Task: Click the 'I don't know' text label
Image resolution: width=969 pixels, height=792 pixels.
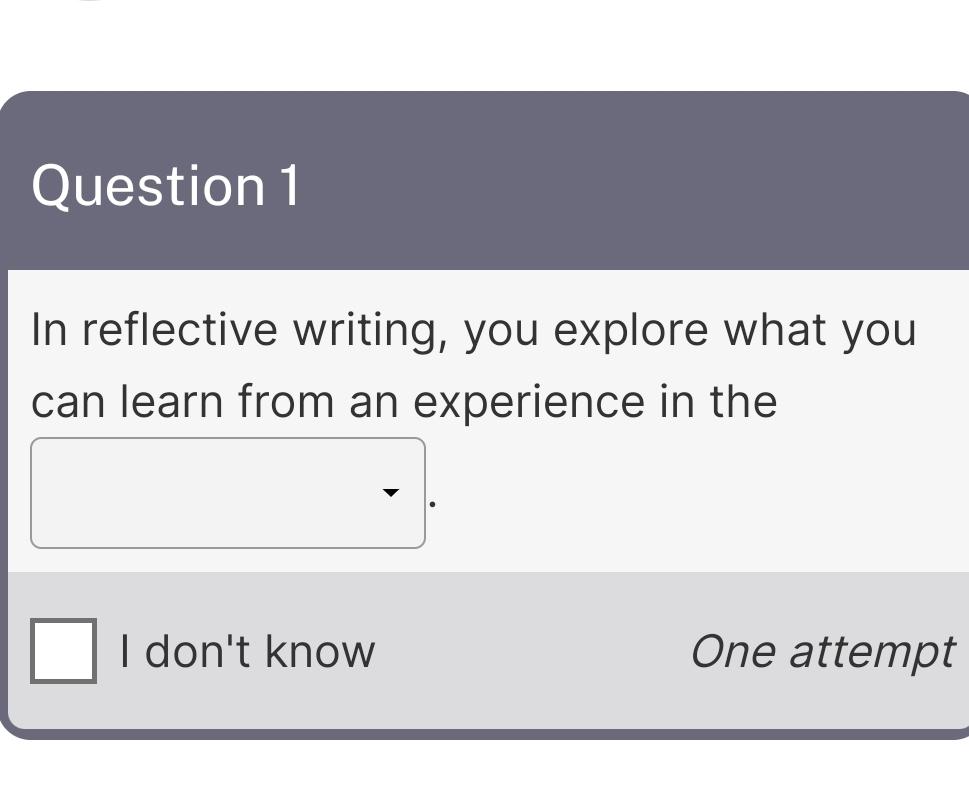Action: [x=246, y=650]
